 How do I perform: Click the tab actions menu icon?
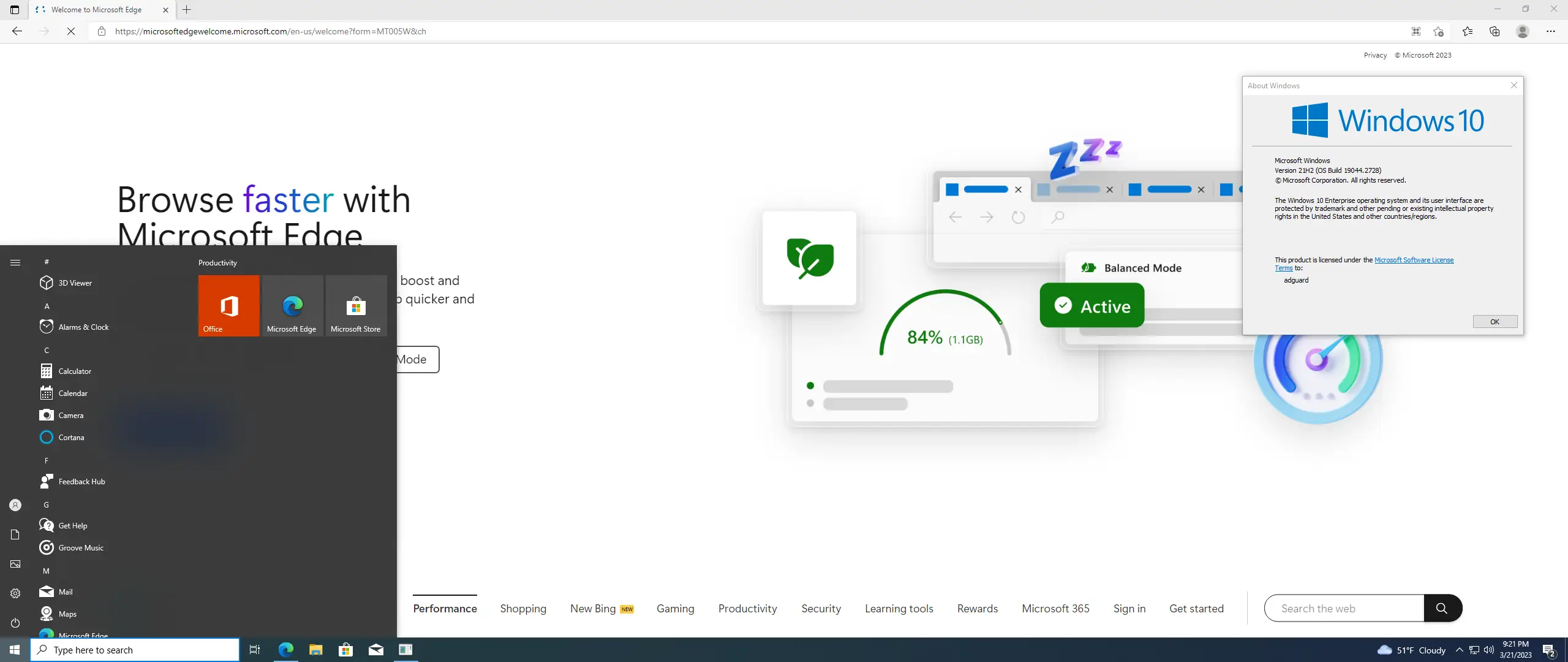tap(15, 9)
